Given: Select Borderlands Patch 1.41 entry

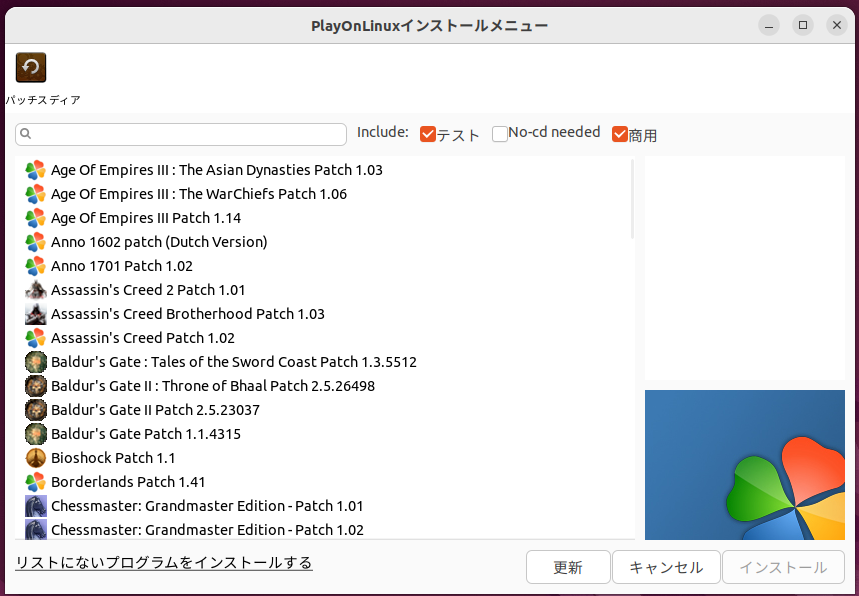Looking at the screenshot, I should point(128,482).
